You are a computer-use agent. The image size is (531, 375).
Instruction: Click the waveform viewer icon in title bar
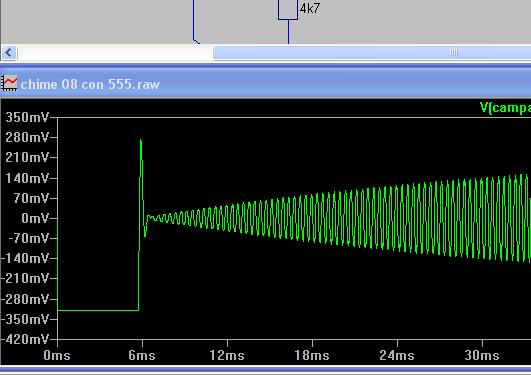(x=9, y=83)
